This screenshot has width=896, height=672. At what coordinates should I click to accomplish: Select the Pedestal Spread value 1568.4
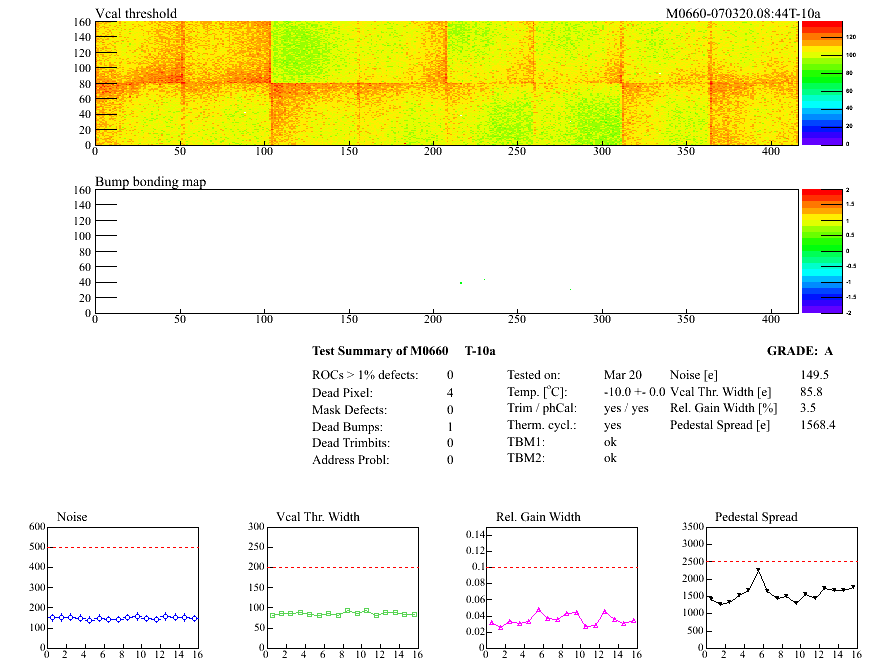818,426
